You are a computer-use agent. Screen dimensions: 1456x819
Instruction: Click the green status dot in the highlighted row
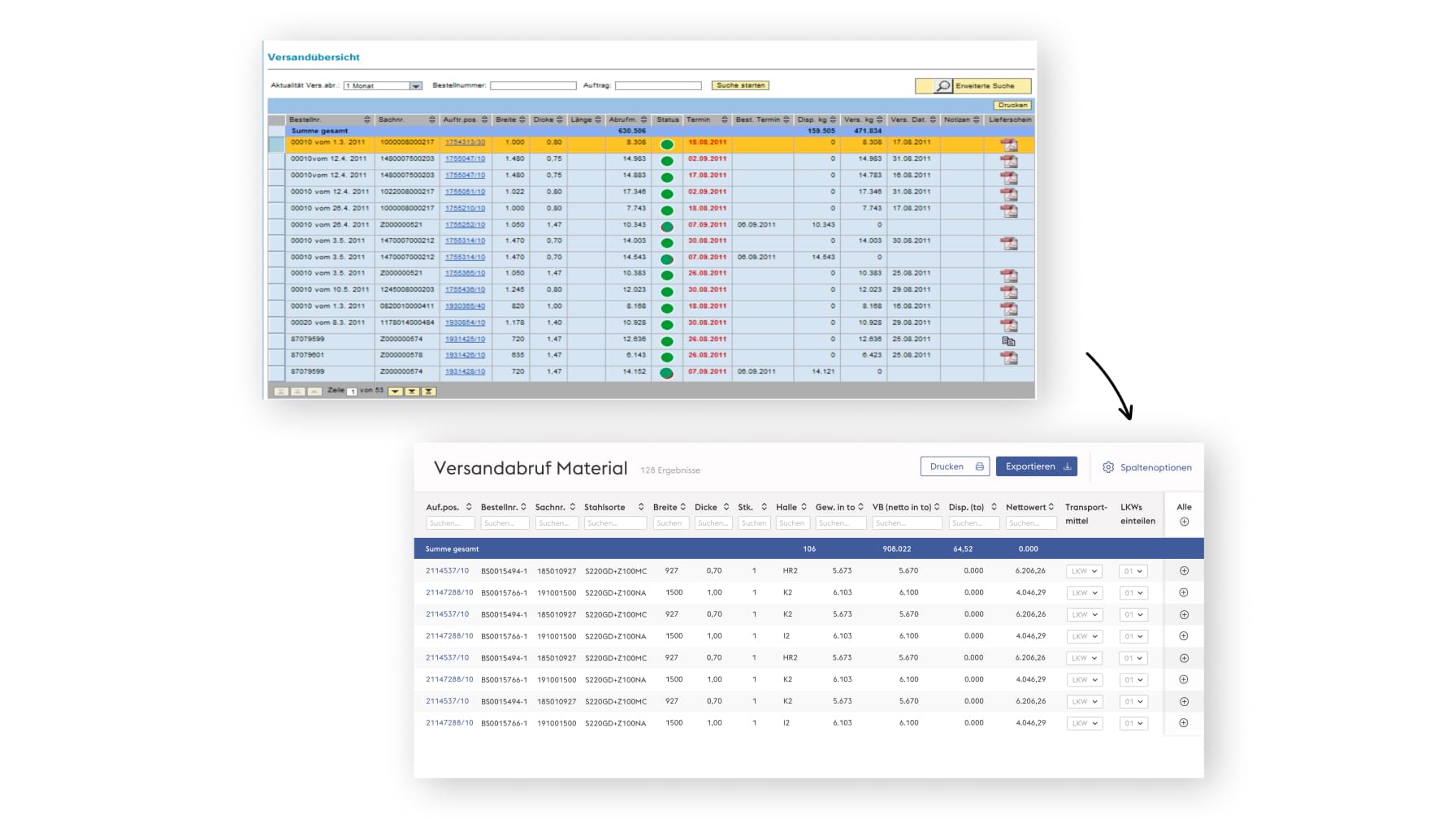(x=667, y=145)
